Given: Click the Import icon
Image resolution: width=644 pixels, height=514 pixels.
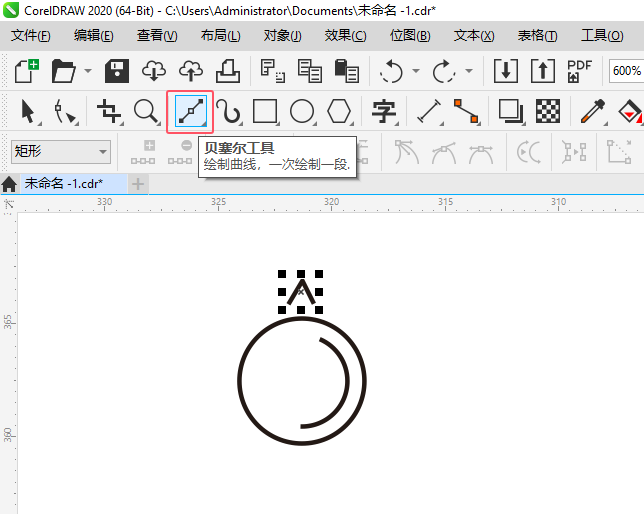Looking at the screenshot, I should pyautogui.click(x=506, y=71).
